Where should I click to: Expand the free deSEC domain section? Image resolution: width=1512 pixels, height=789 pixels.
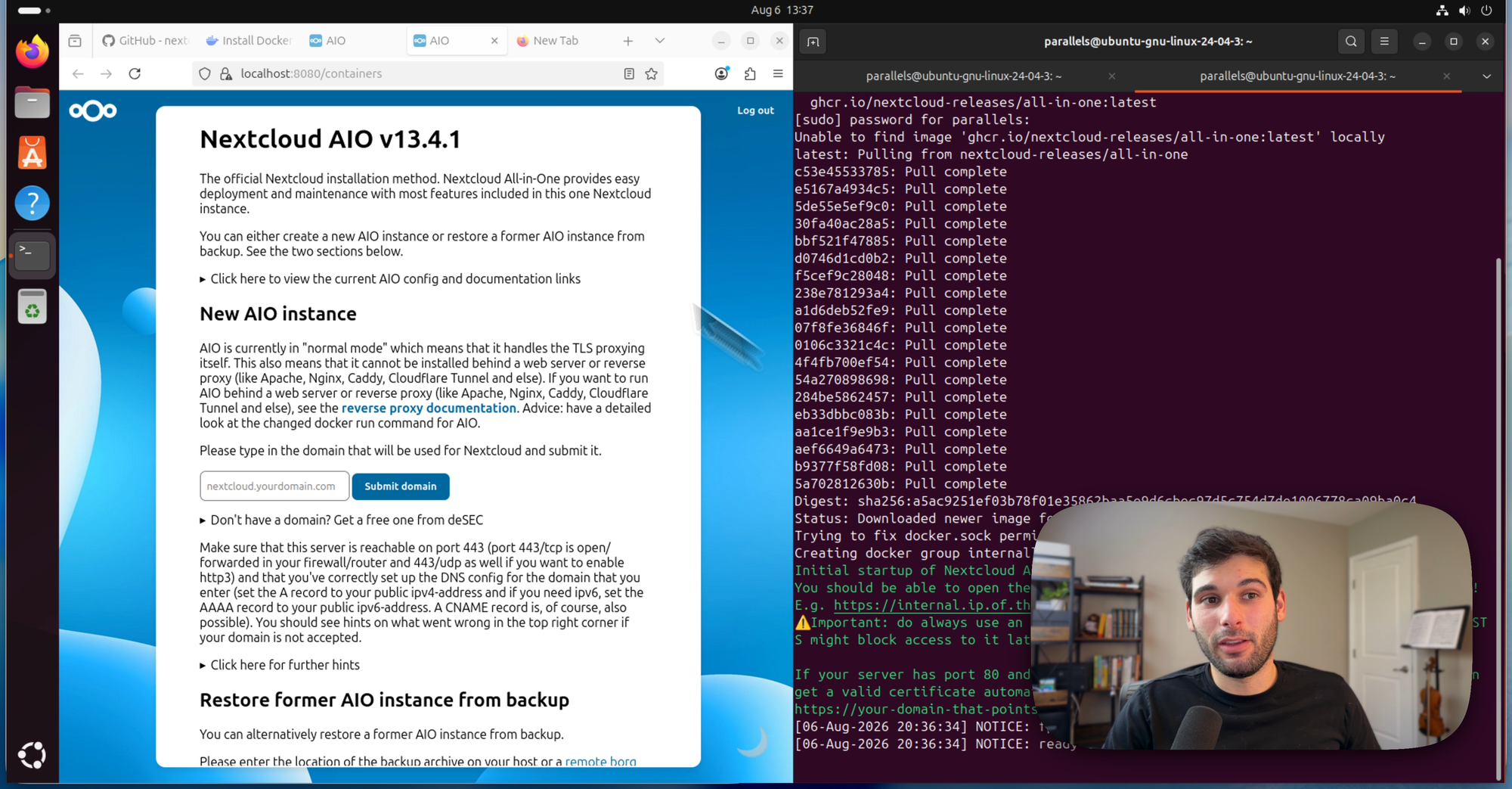342,520
